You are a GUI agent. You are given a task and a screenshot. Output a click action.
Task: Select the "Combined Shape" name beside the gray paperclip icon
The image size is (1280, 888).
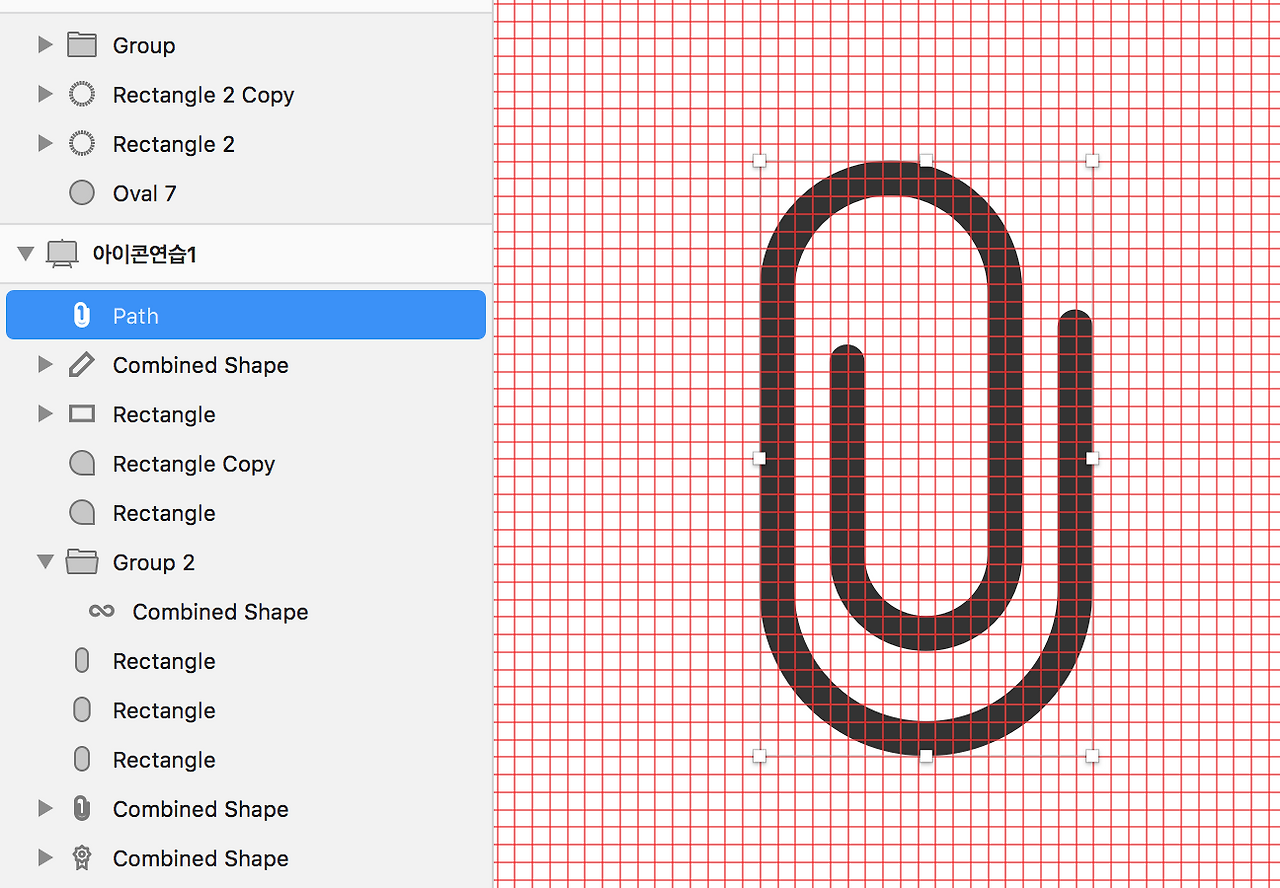coord(201,809)
